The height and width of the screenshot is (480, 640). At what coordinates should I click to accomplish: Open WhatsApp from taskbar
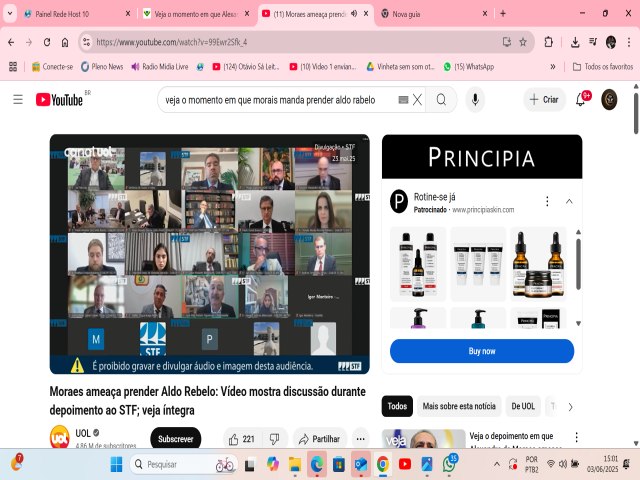tap(449, 464)
